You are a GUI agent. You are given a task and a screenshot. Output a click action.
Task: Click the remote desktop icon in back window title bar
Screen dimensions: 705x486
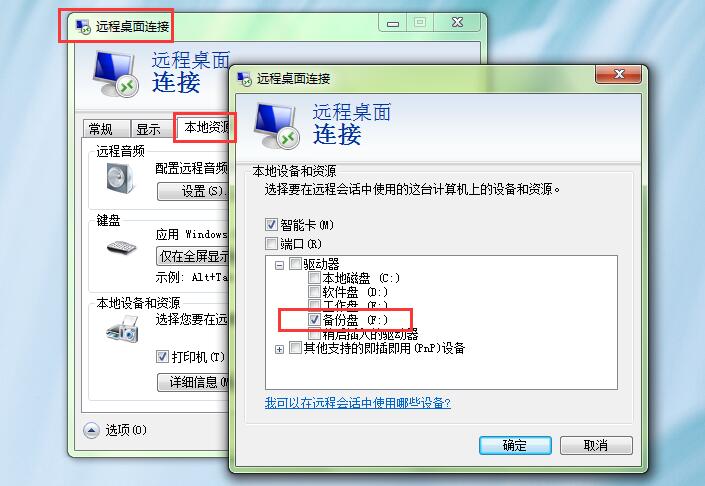click(x=83, y=27)
